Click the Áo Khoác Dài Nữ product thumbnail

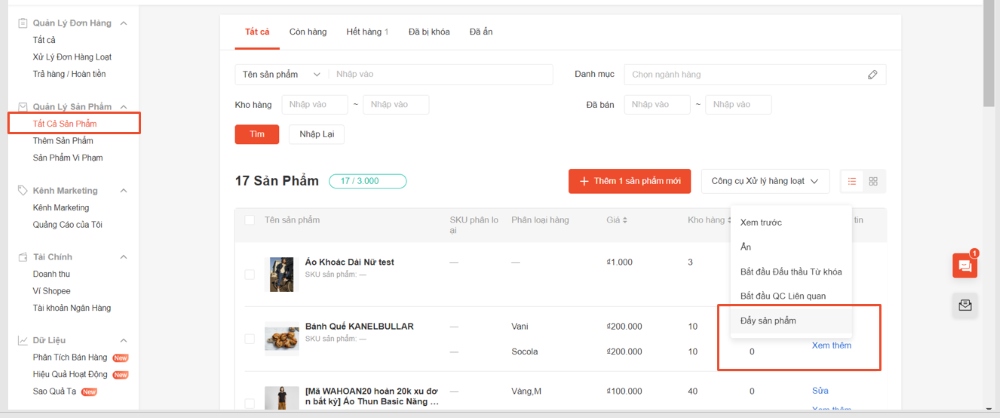(x=281, y=274)
